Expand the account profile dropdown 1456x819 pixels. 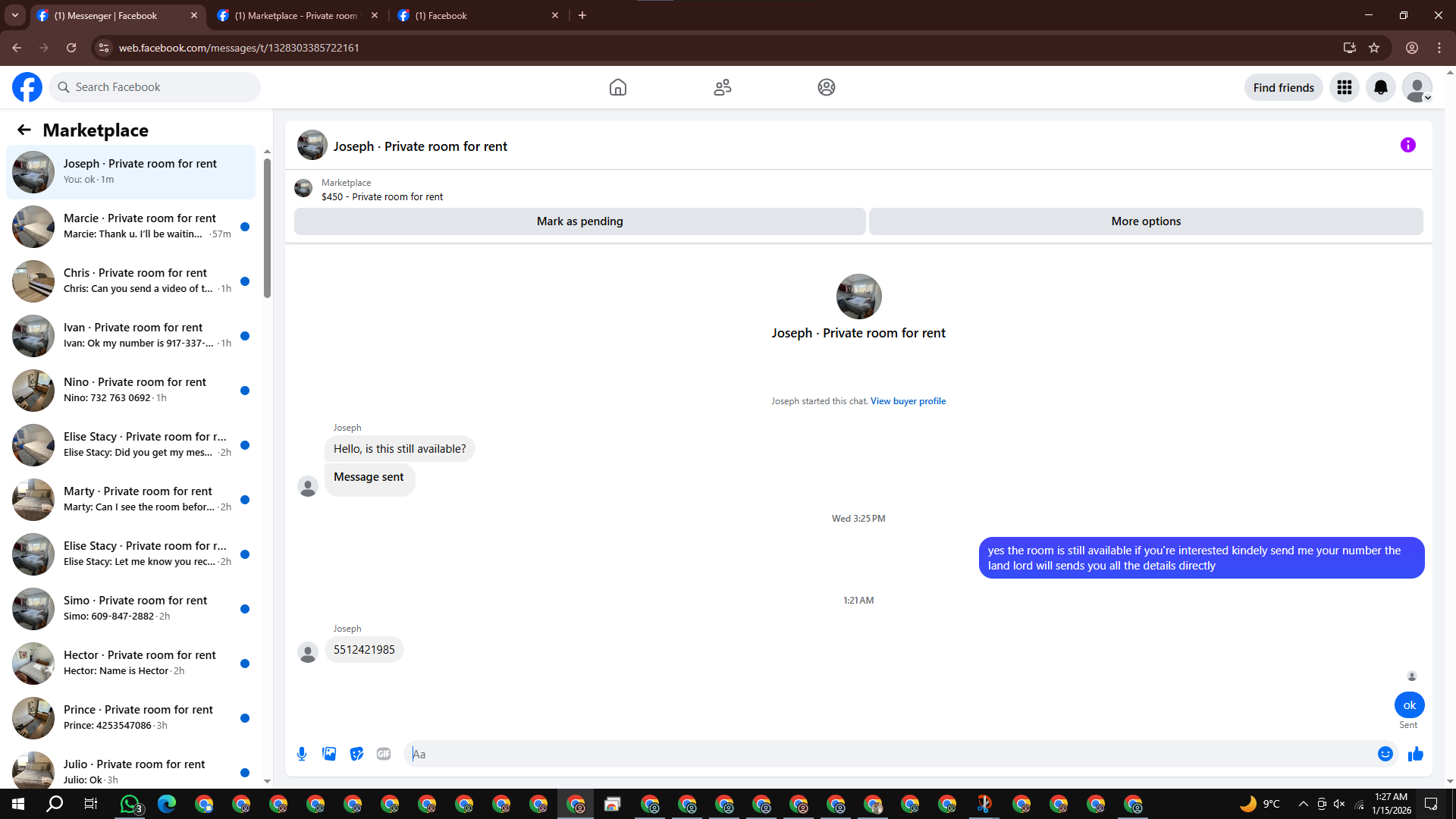click(x=1417, y=87)
